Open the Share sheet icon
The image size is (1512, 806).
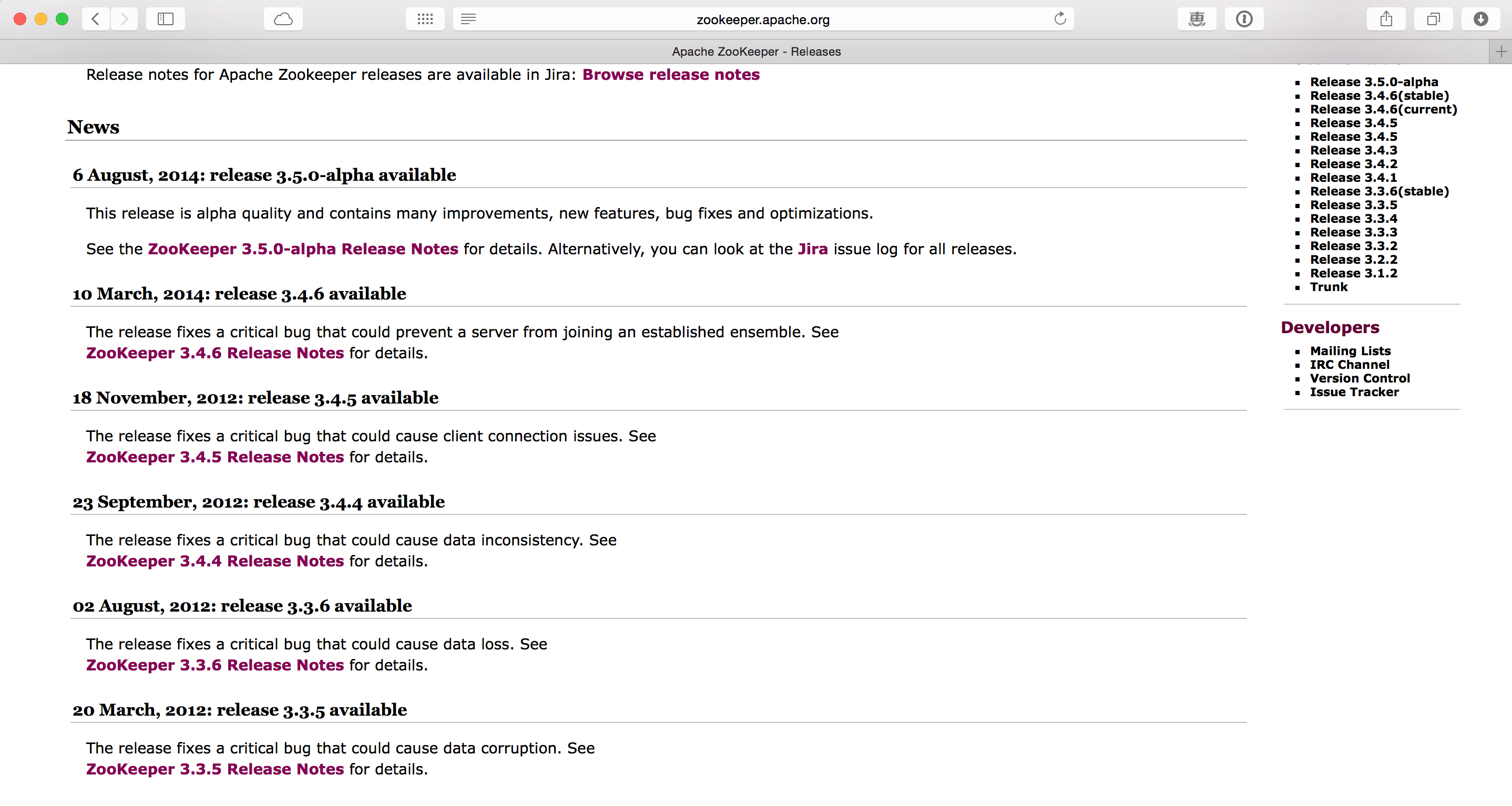point(1386,19)
